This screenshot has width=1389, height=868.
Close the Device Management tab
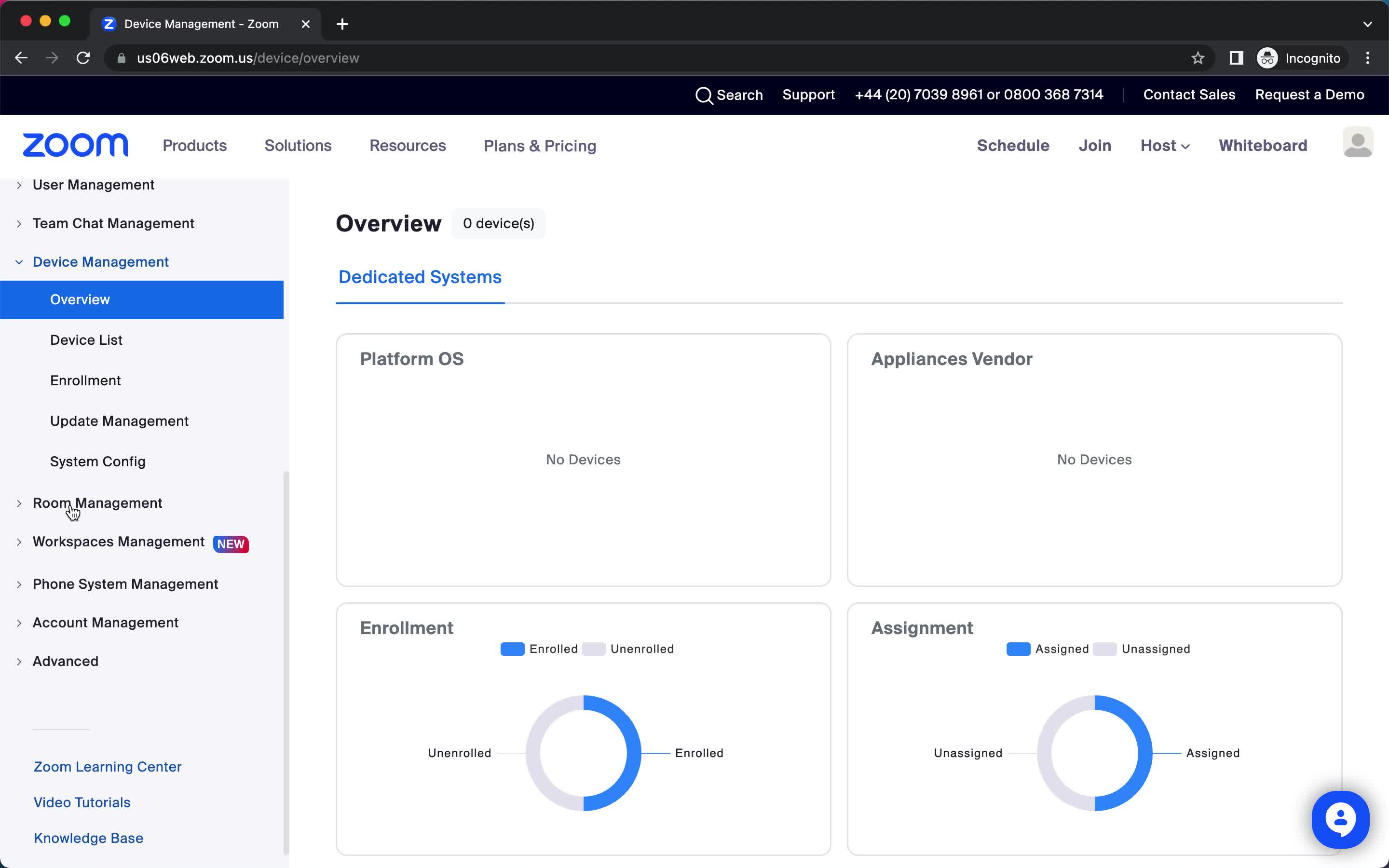click(x=306, y=24)
